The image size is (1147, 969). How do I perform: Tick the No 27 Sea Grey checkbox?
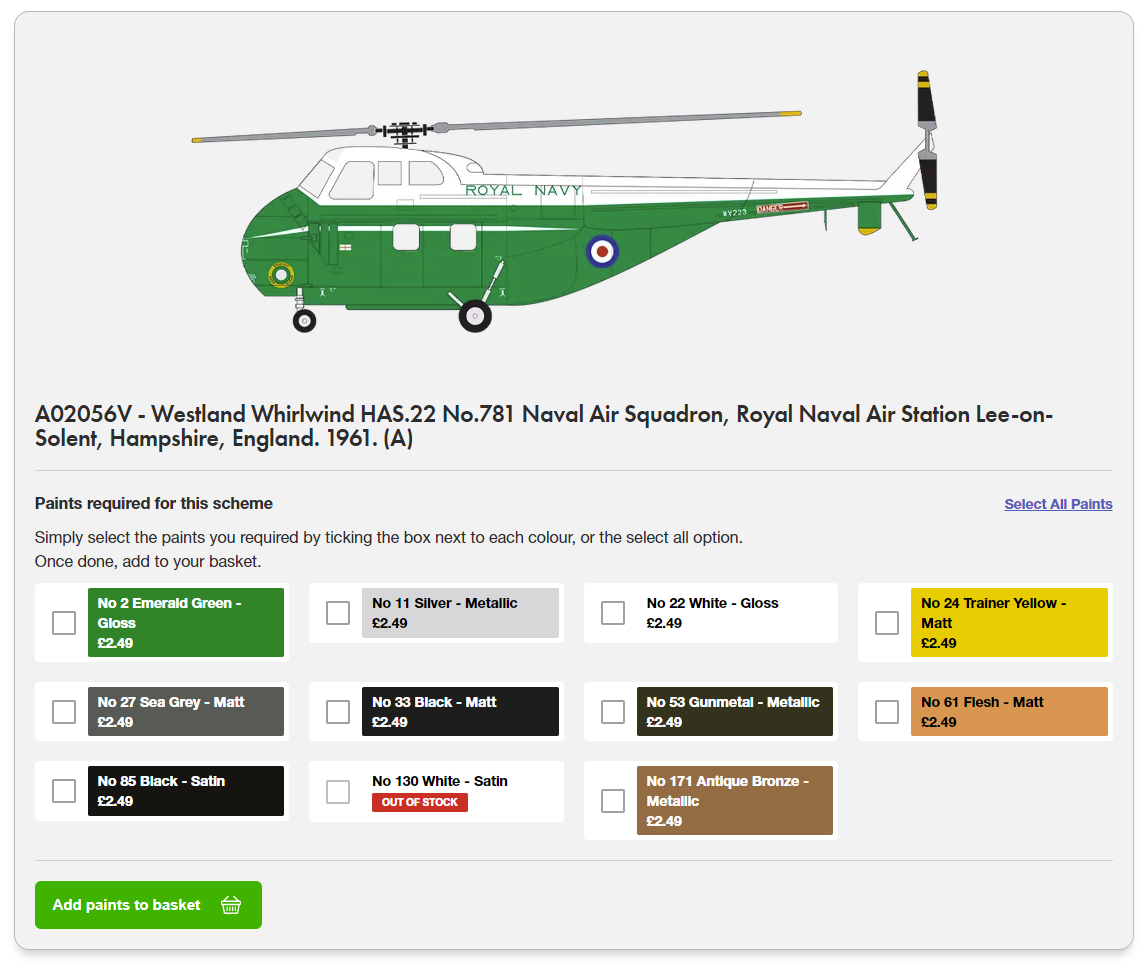[x=64, y=712]
